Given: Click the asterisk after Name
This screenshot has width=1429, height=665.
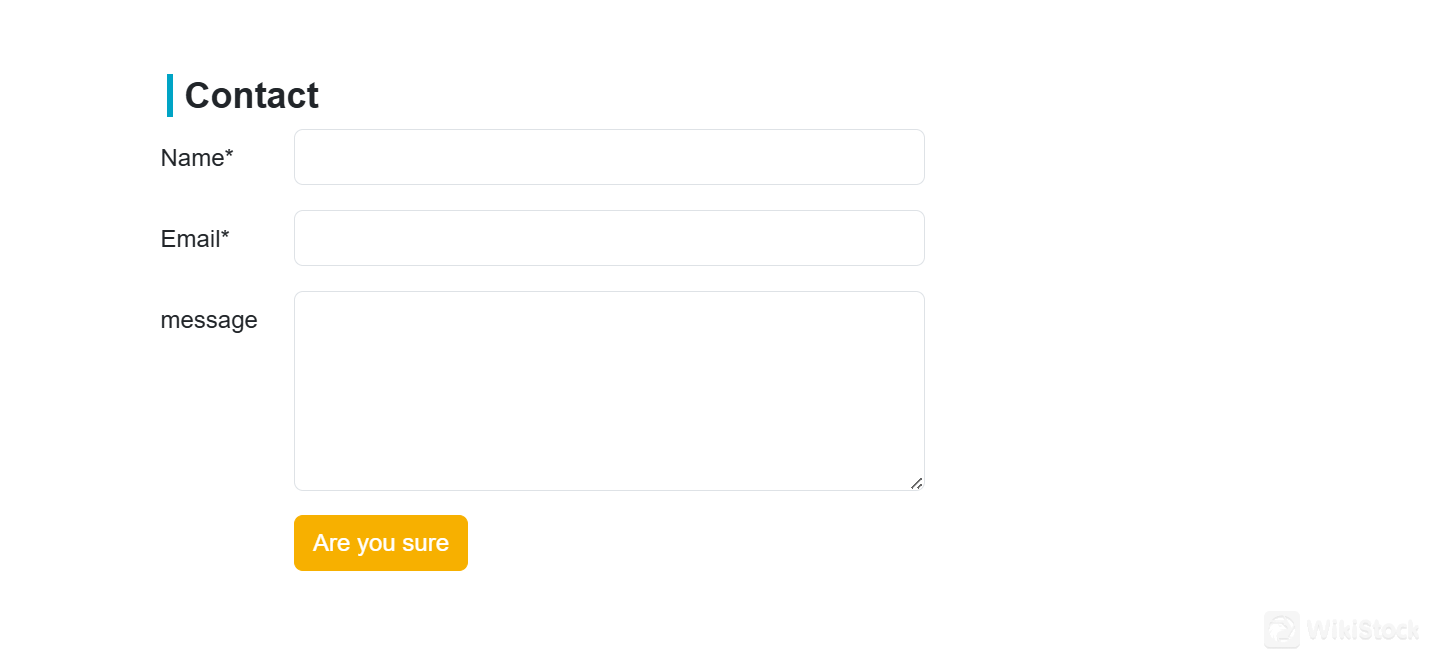Looking at the screenshot, I should [228, 153].
